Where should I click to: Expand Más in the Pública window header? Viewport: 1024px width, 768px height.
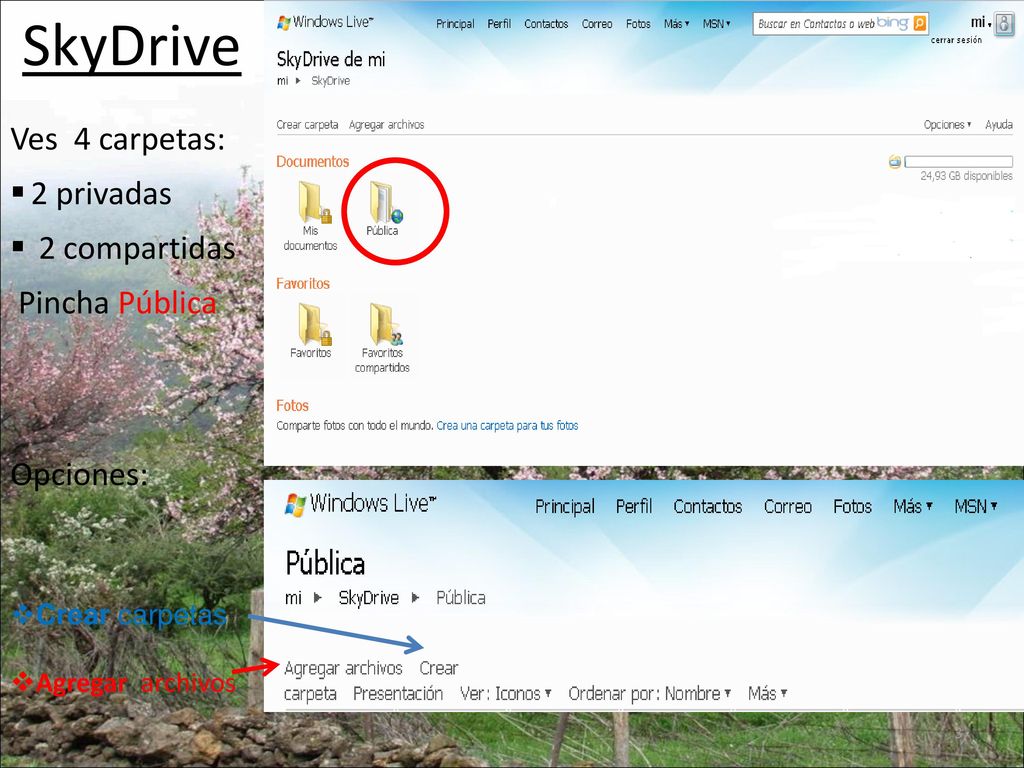(913, 506)
